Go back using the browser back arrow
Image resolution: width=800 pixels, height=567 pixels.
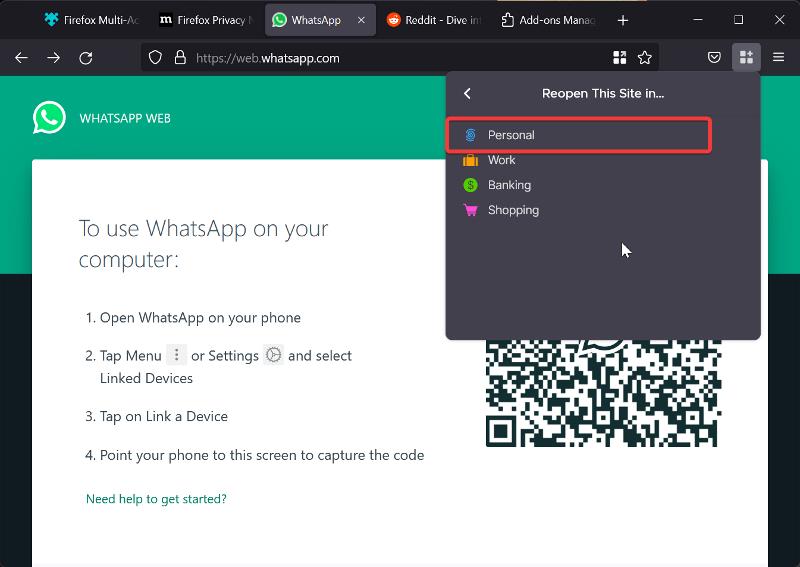[x=21, y=58]
